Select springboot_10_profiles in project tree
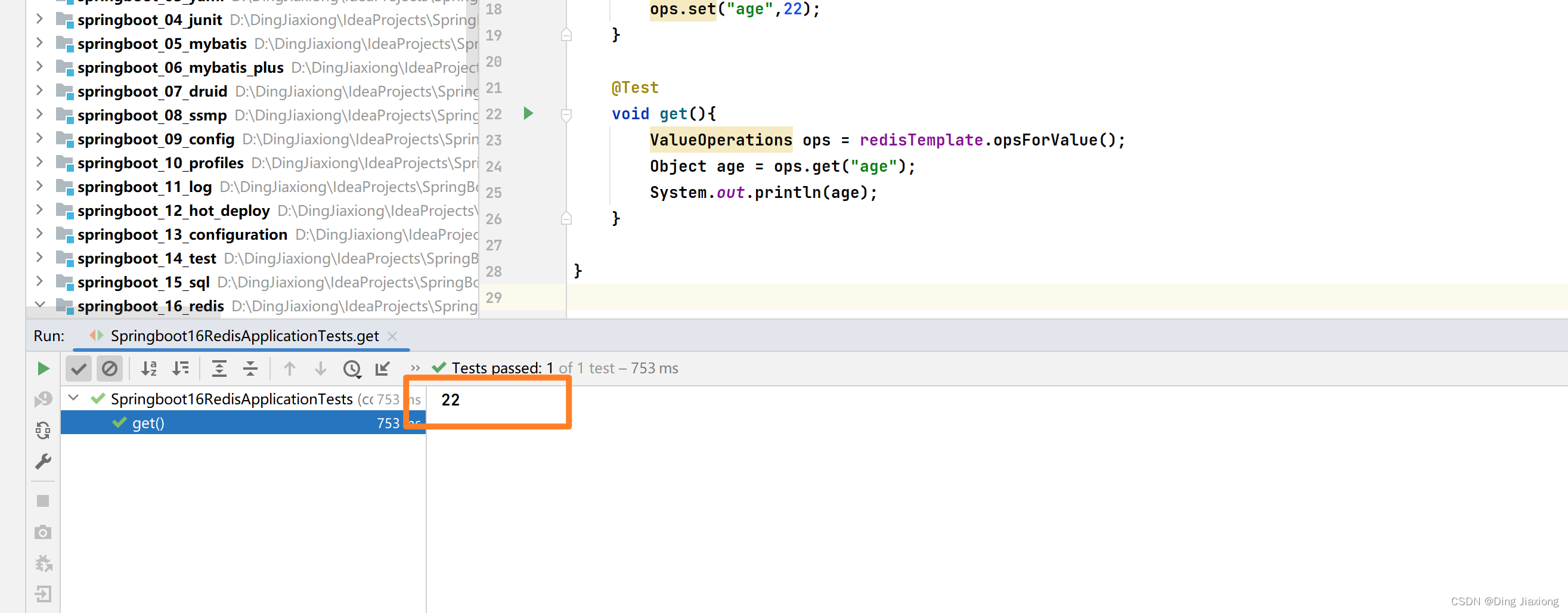 click(x=160, y=163)
